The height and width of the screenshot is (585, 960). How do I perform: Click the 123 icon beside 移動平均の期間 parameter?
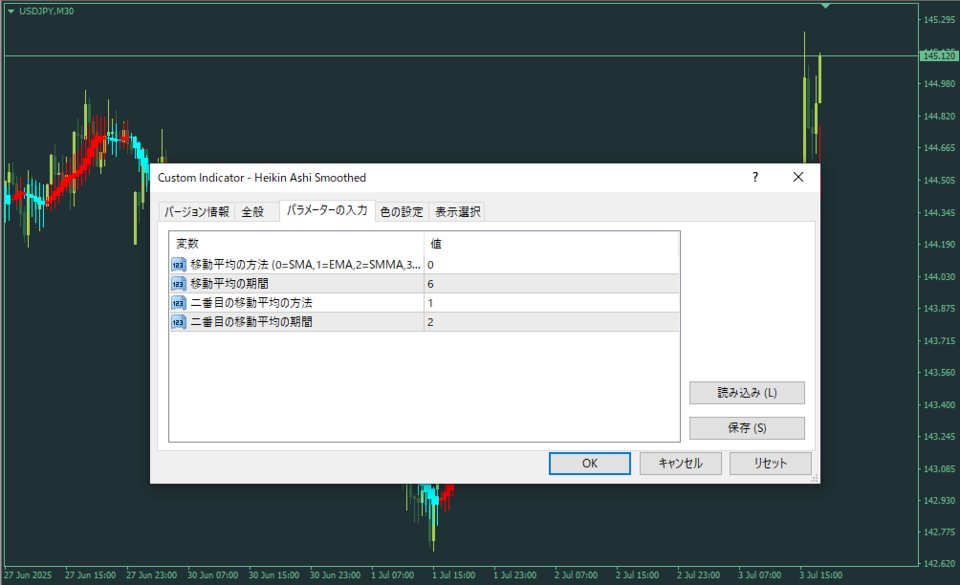pos(178,283)
